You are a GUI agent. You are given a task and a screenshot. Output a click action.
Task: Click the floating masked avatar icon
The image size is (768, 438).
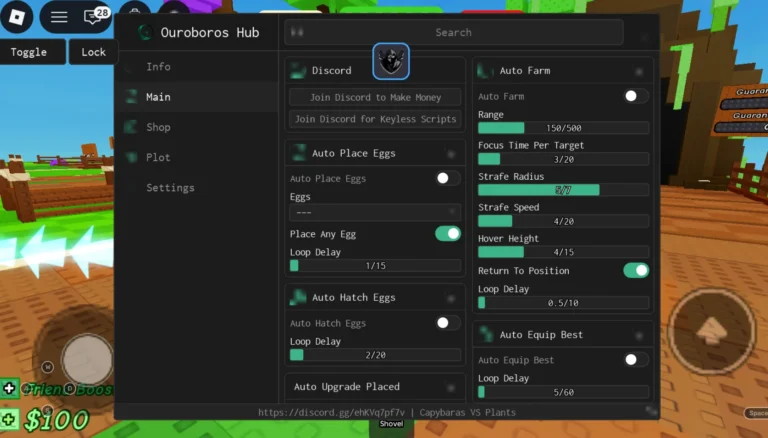point(391,61)
